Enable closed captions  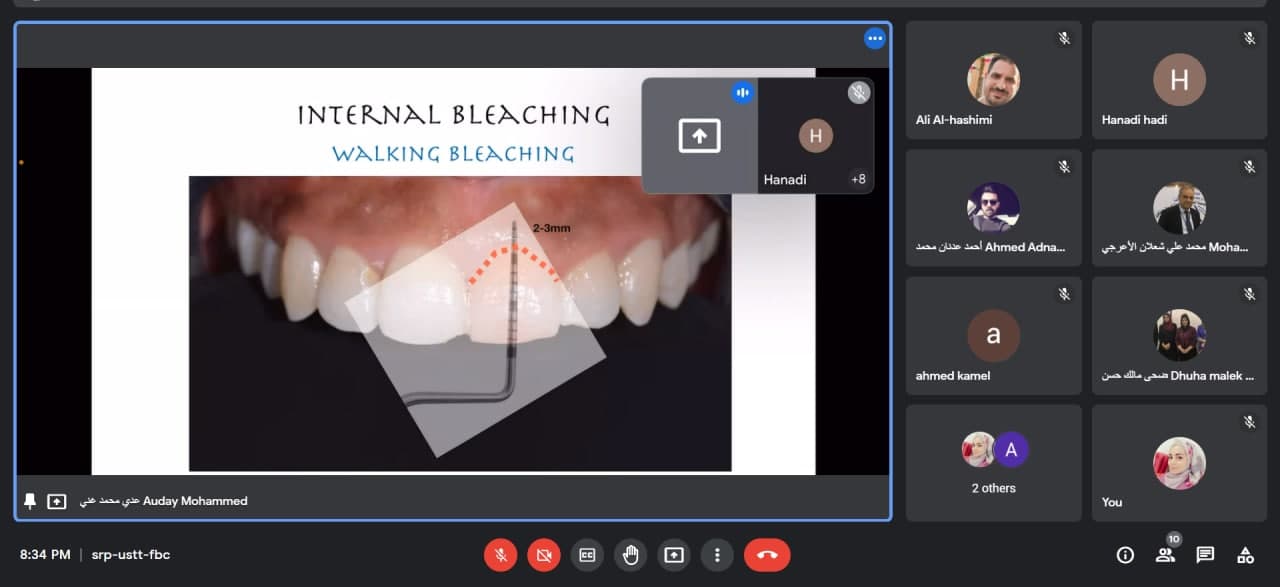(587, 554)
